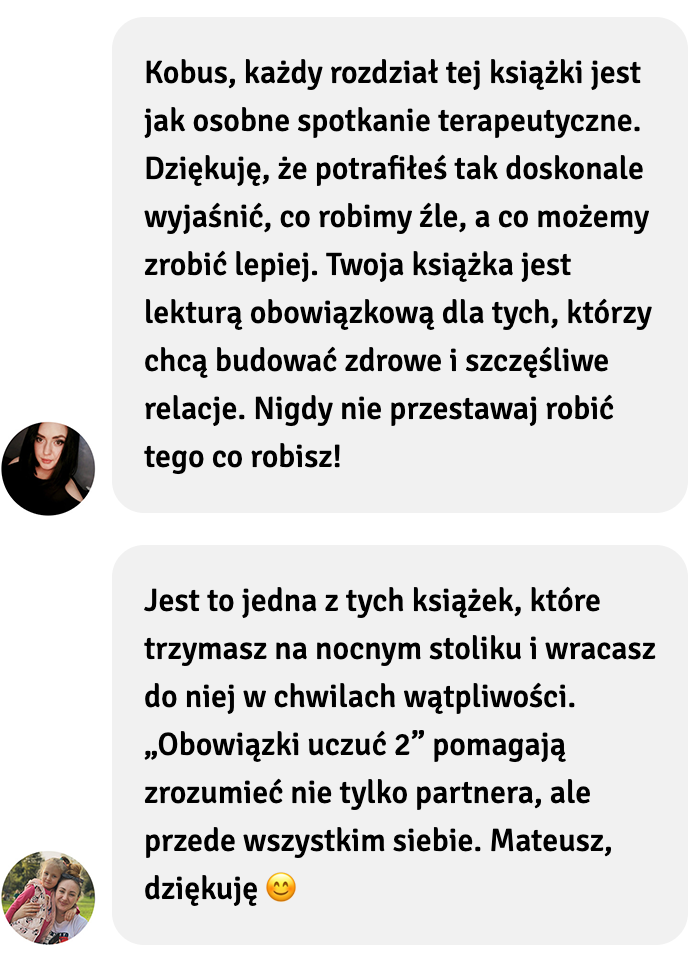Open the mother-and-daughter profile avatar
This screenshot has width=696, height=962.
click(x=48, y=897)
